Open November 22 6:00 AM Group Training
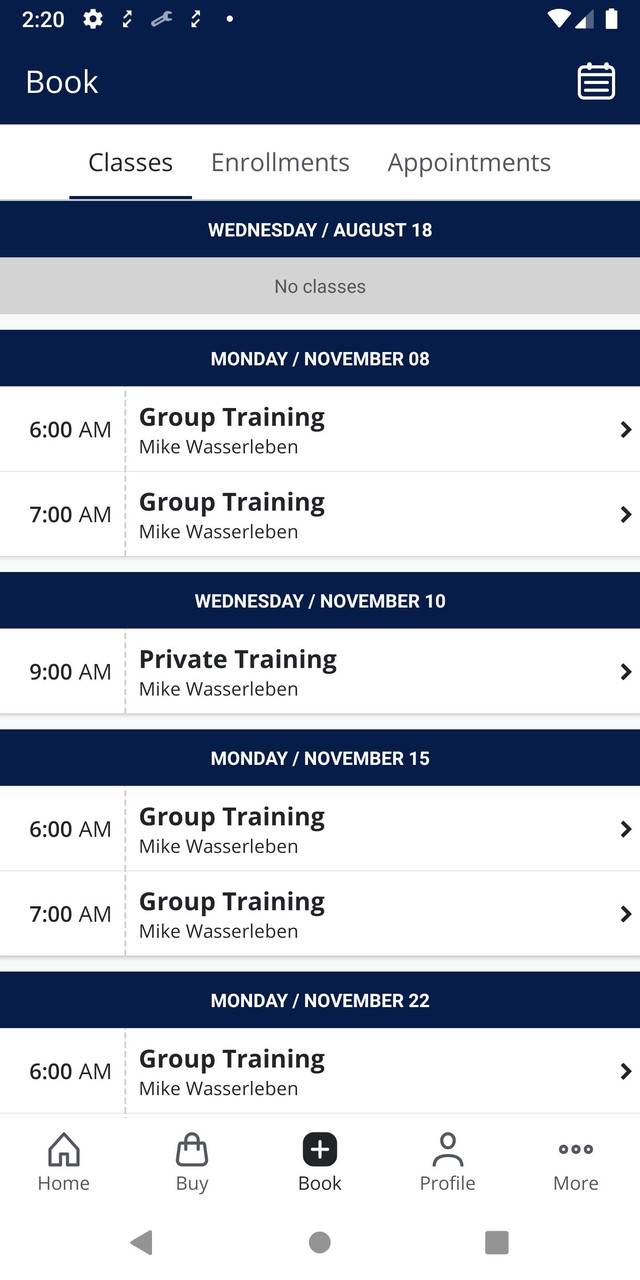The height and width of the screenshot is (1280, 640). click(232, 1071)
